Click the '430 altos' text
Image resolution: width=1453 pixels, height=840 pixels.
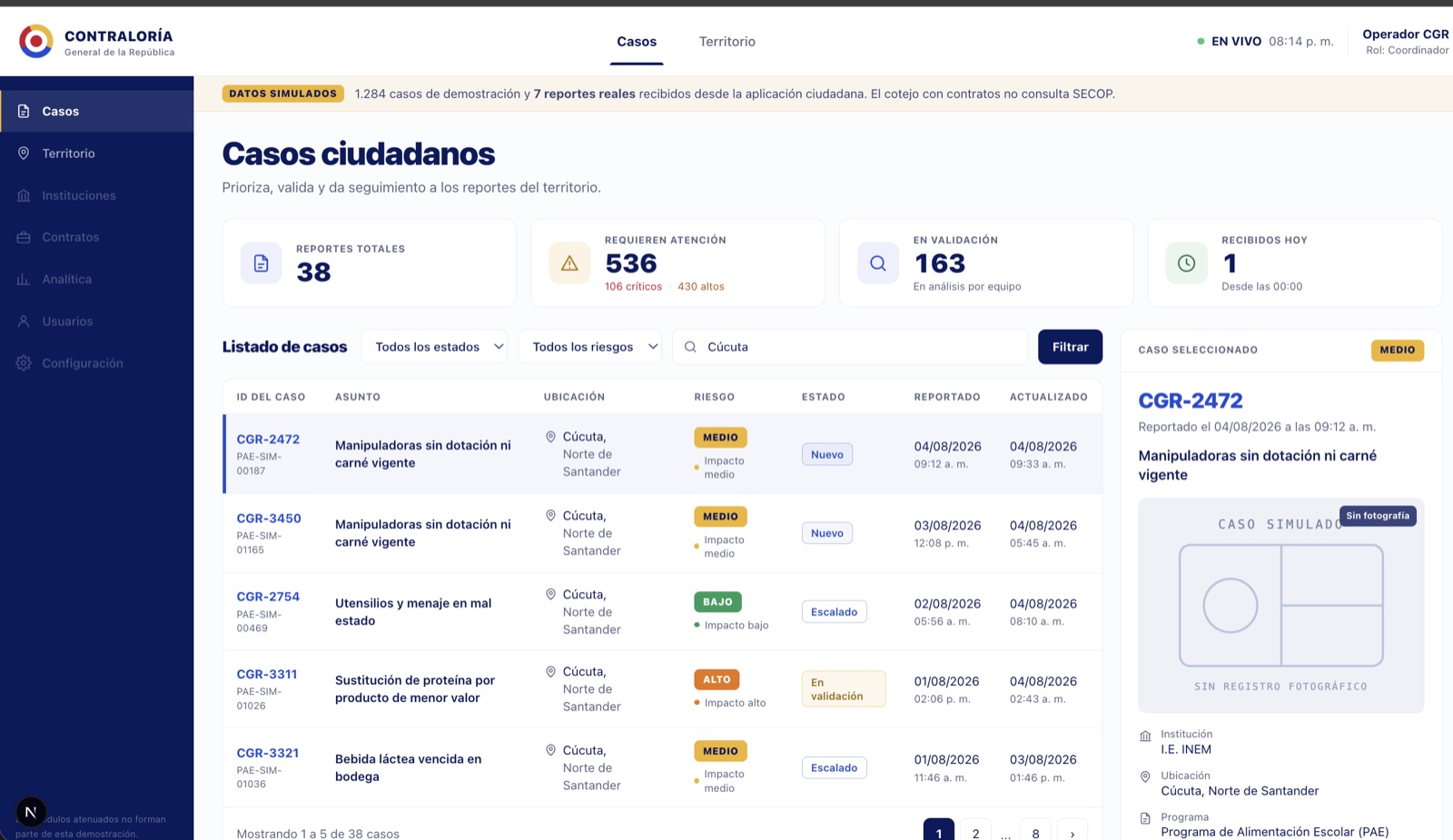(x=701, y=287)
